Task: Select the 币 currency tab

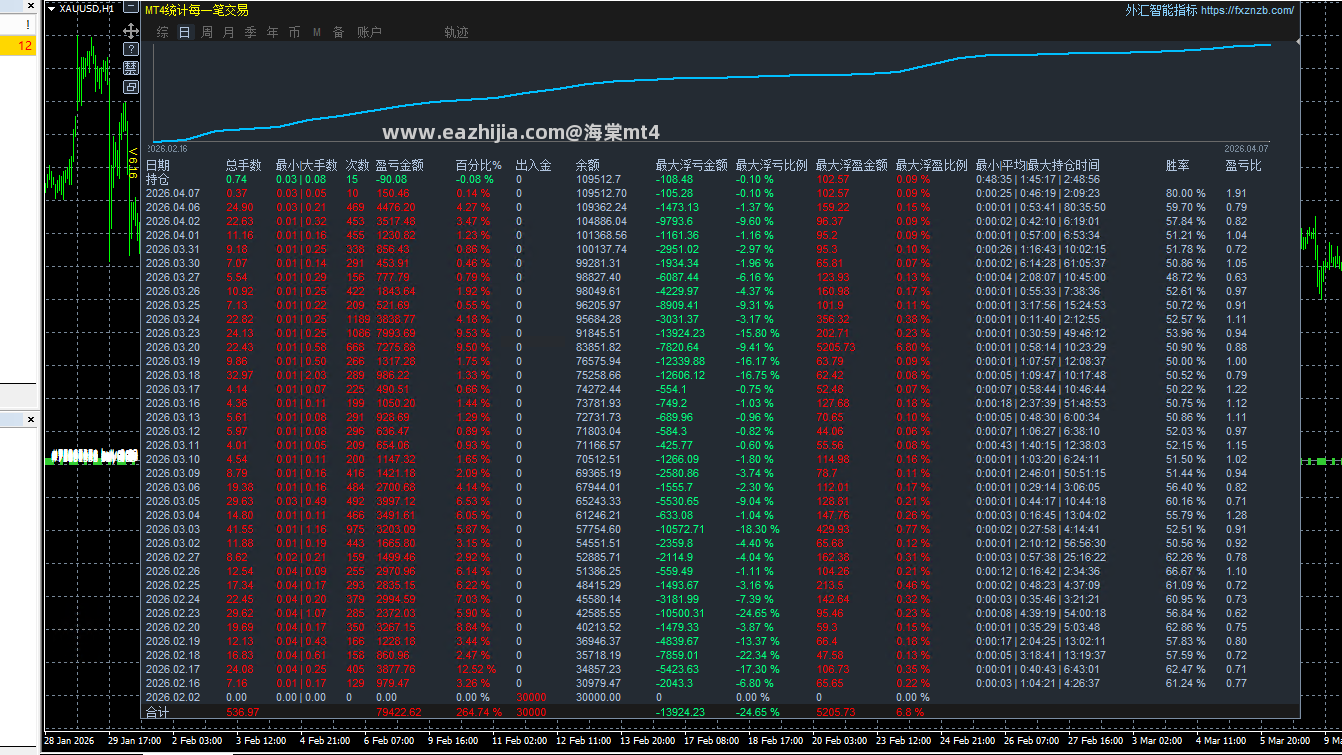Action: [294, 32]
